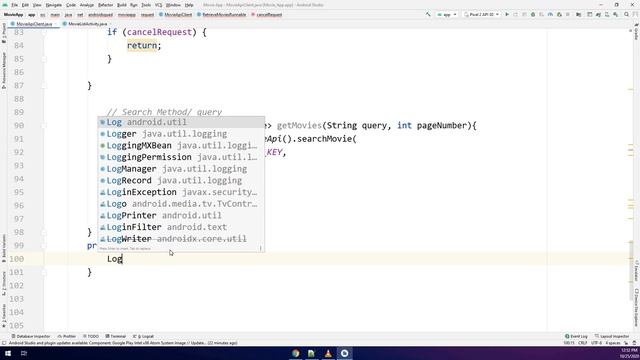The width and height of the screenshot is (640, 360).
Task: Open the View menu
Action: [x=37, y=5]
